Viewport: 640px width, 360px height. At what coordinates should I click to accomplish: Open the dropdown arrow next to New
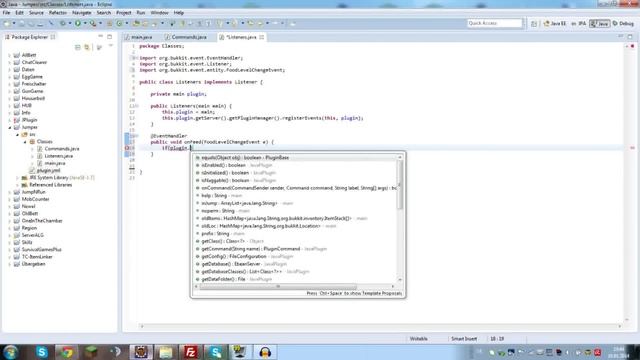point(14,24)
